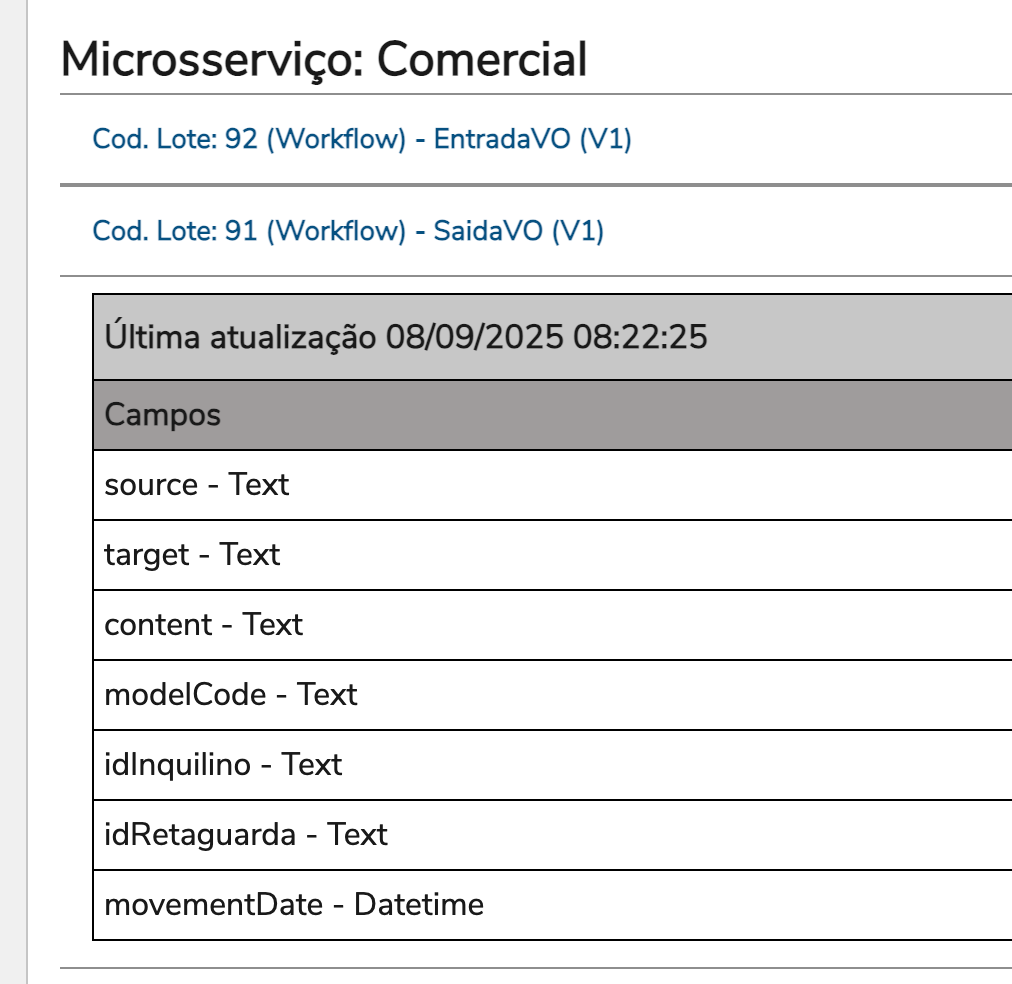Click the Última atualização header row
Image resolution: width=1012 pixels, height=984 pixels.
tap(405, 337)
